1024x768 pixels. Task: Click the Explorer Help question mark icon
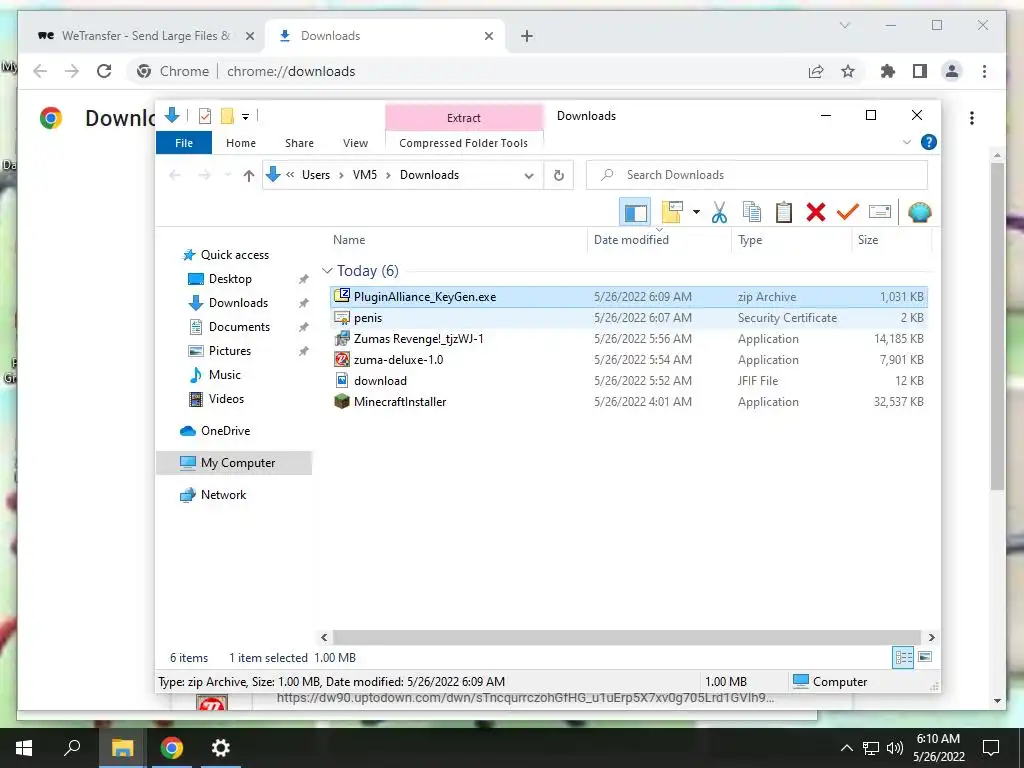coord(929,142)
